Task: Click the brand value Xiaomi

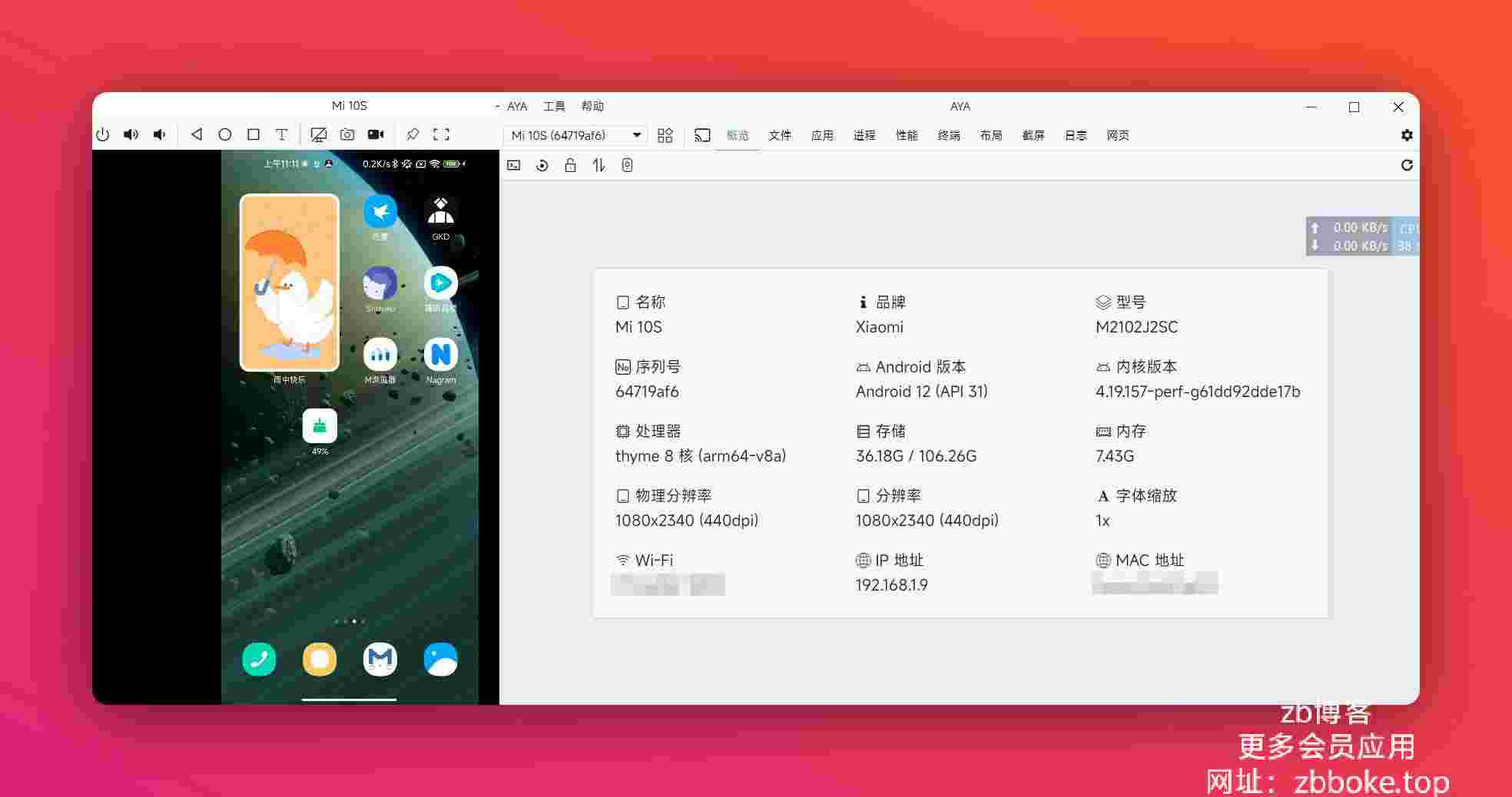Action: click(879, 327)
